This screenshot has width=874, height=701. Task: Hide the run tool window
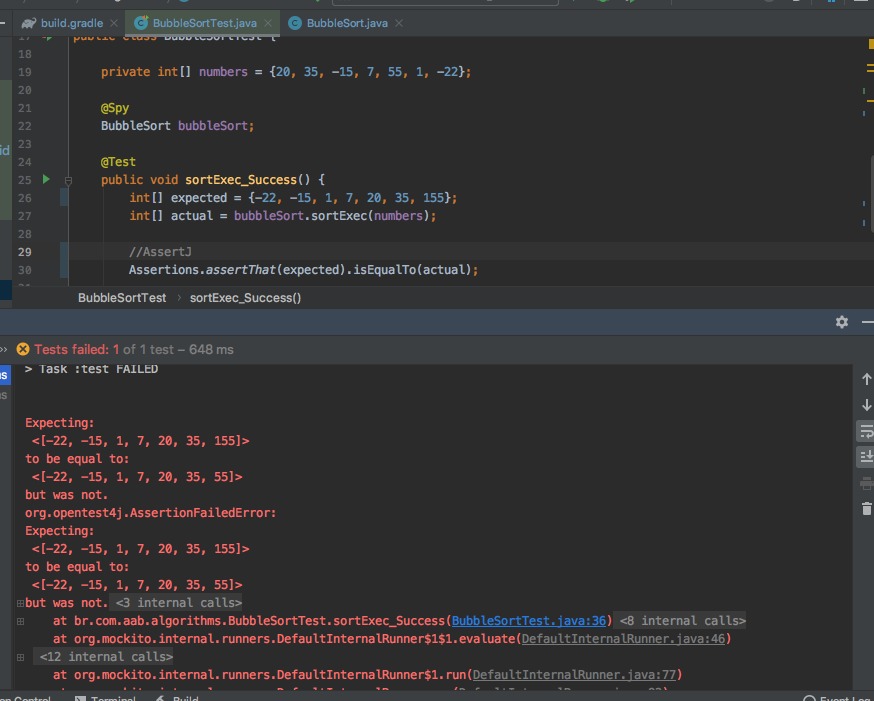(867, 322)
